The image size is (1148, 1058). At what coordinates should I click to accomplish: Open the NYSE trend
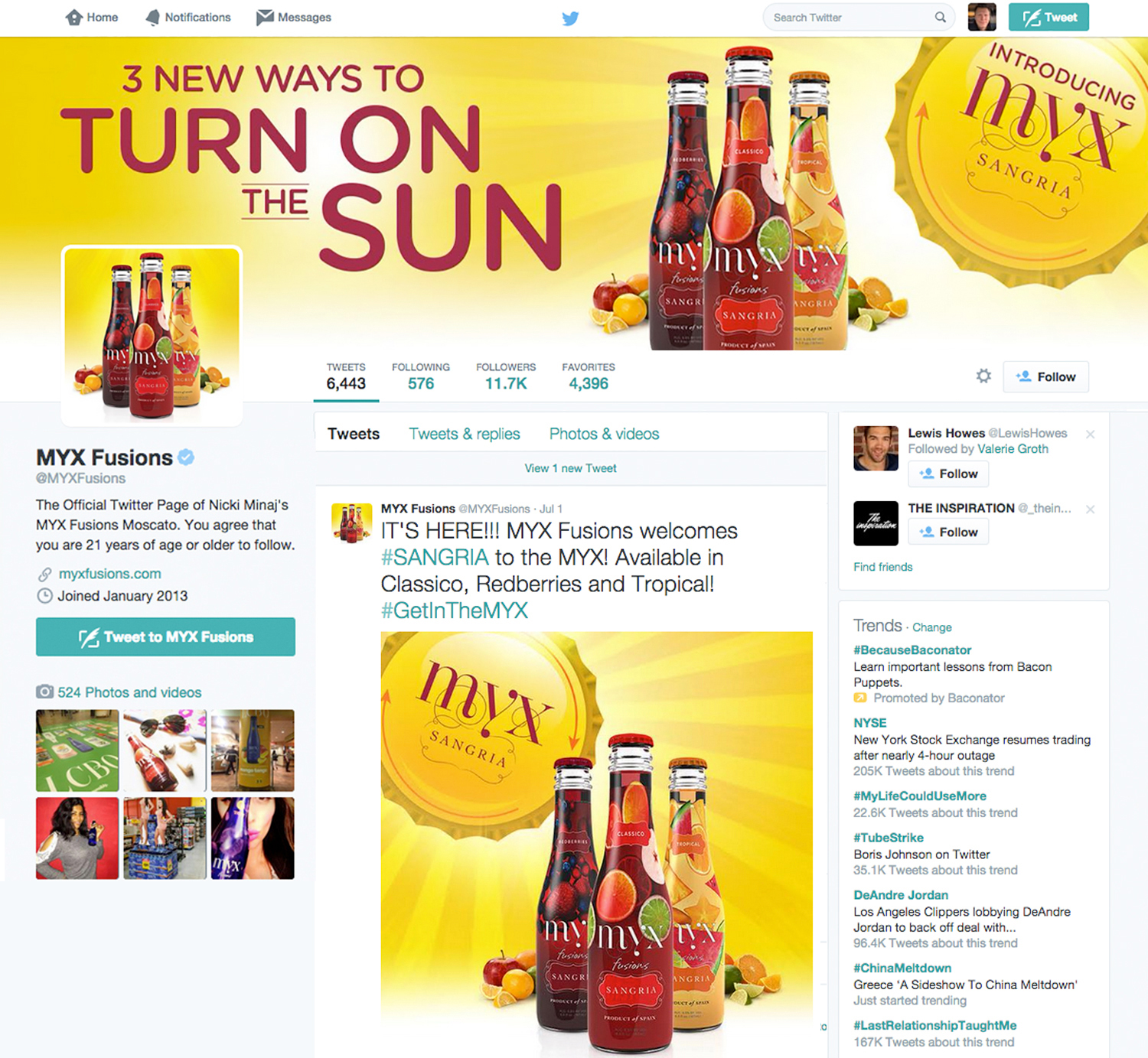coord(870,723)
